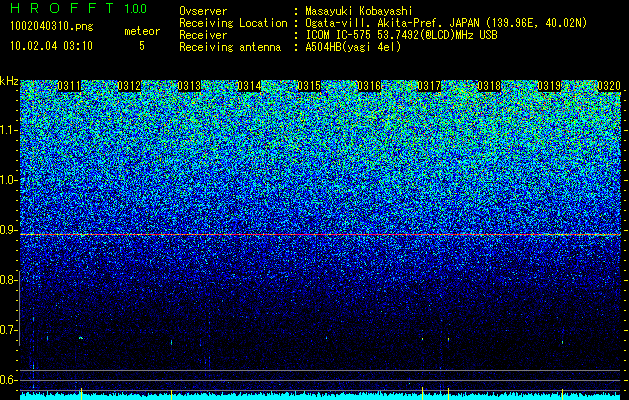Screen dimensions: 629x400
Task: Click the 0317 time marker
Action: [429, 86]
